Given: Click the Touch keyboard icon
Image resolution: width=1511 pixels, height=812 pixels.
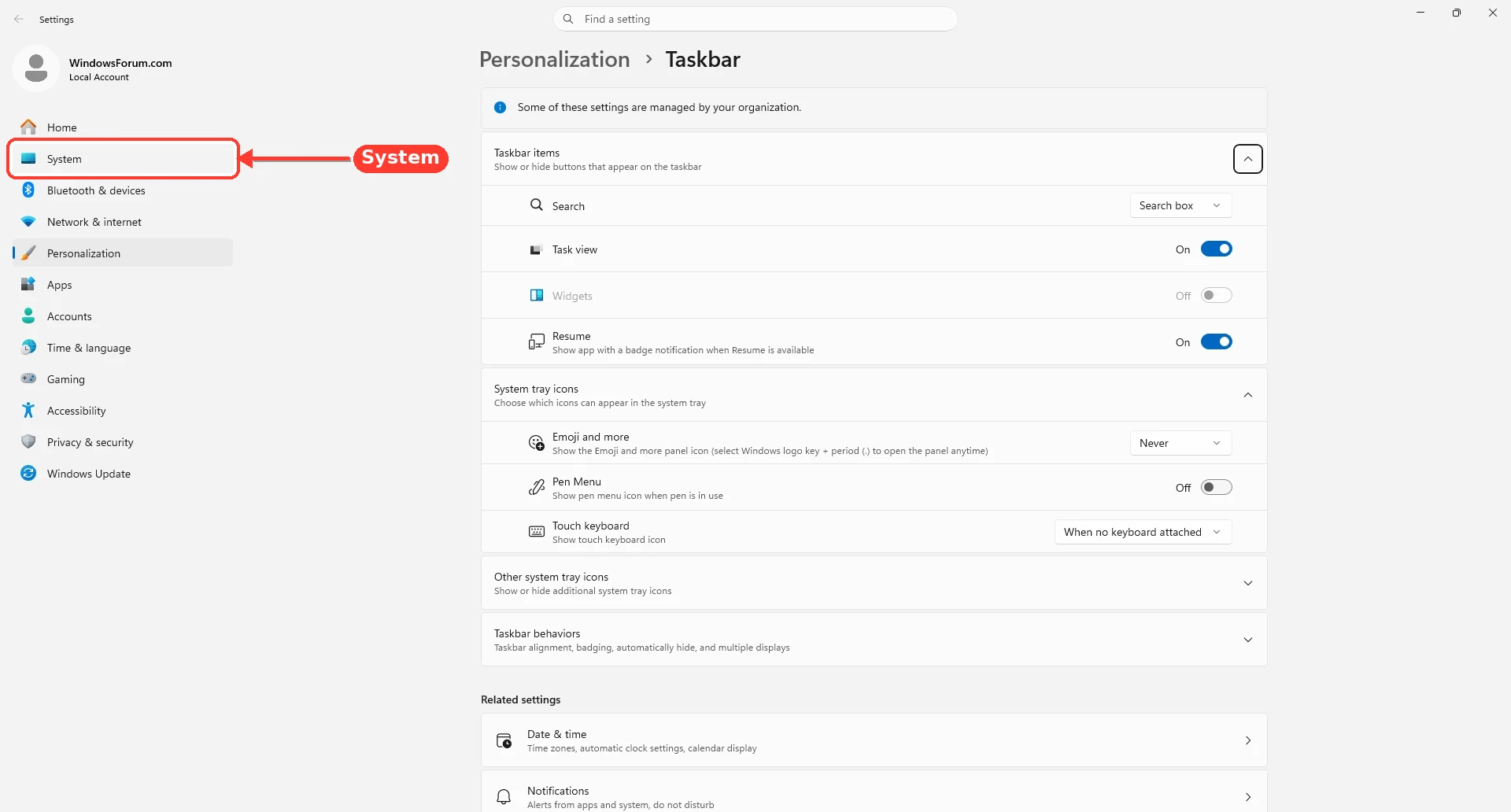Looking at the screenshot, I should coord(536,532).
